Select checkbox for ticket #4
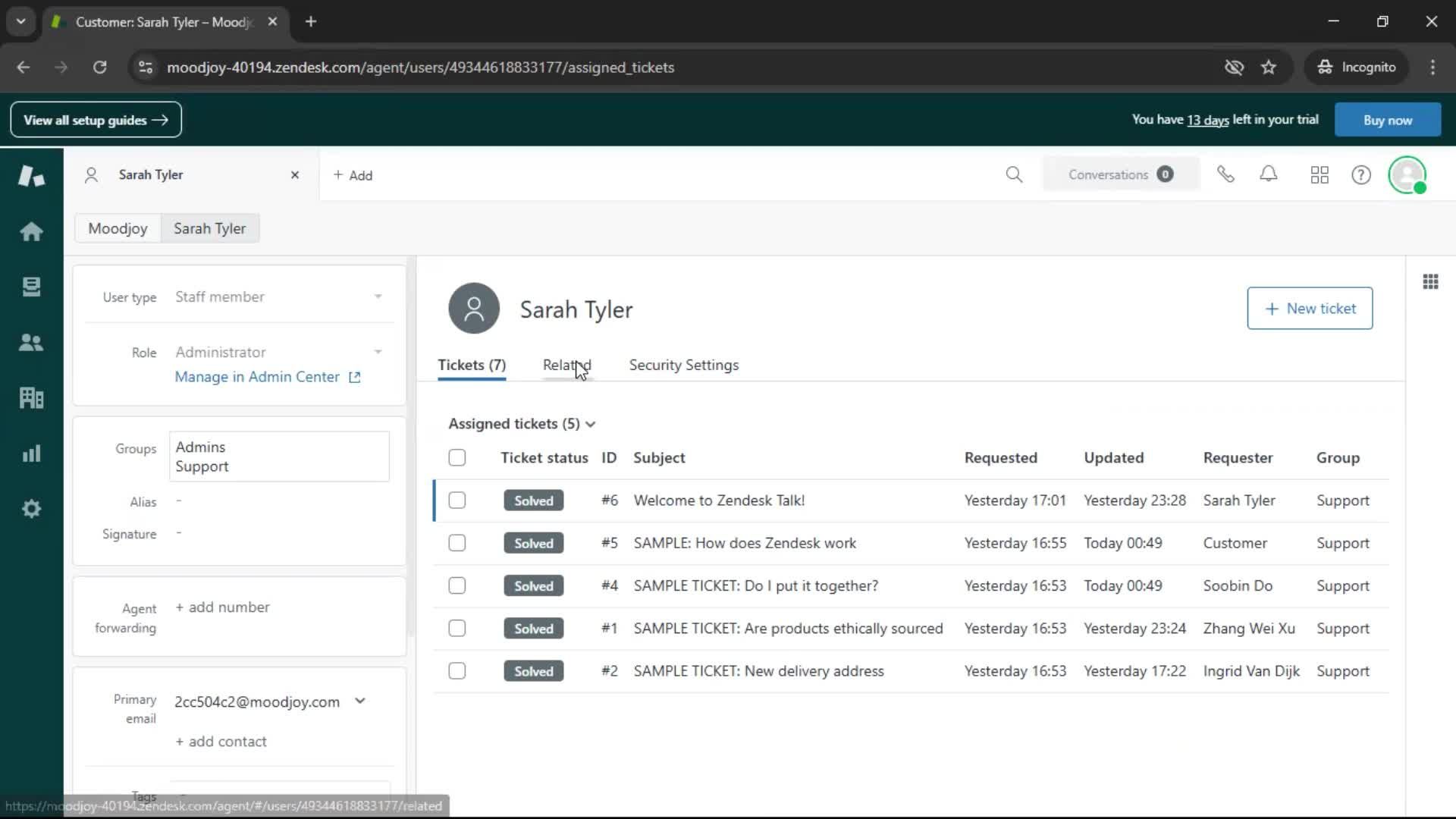The height and width of the screenshot is (819, 1456). click(x=457, y=586)
